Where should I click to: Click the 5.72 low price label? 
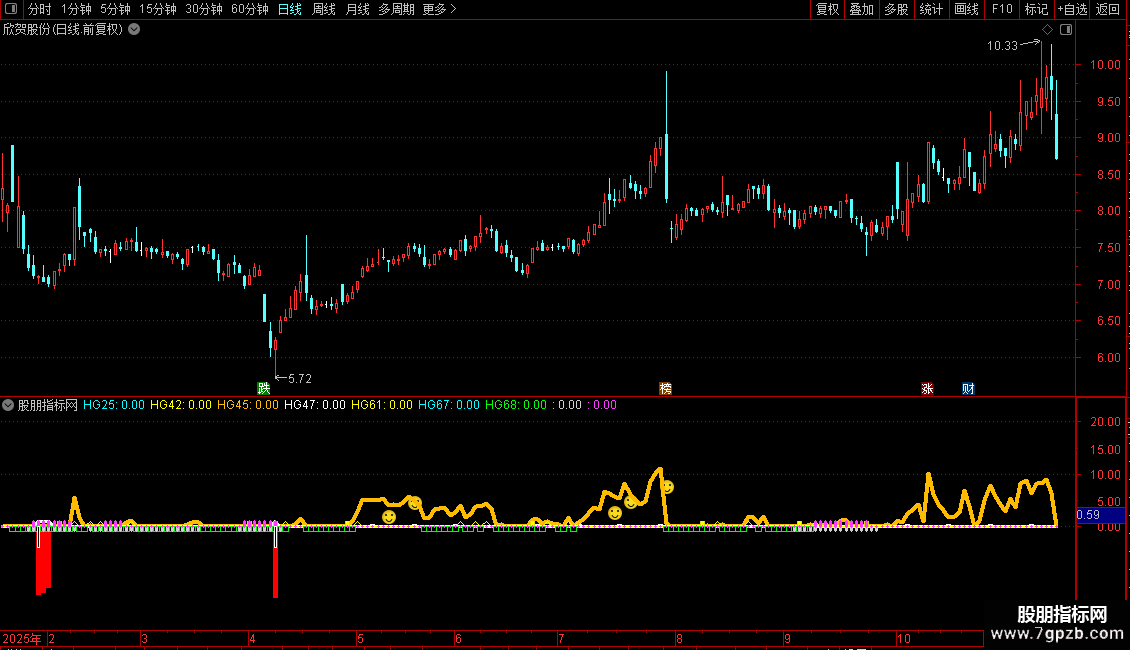(300, 378)
